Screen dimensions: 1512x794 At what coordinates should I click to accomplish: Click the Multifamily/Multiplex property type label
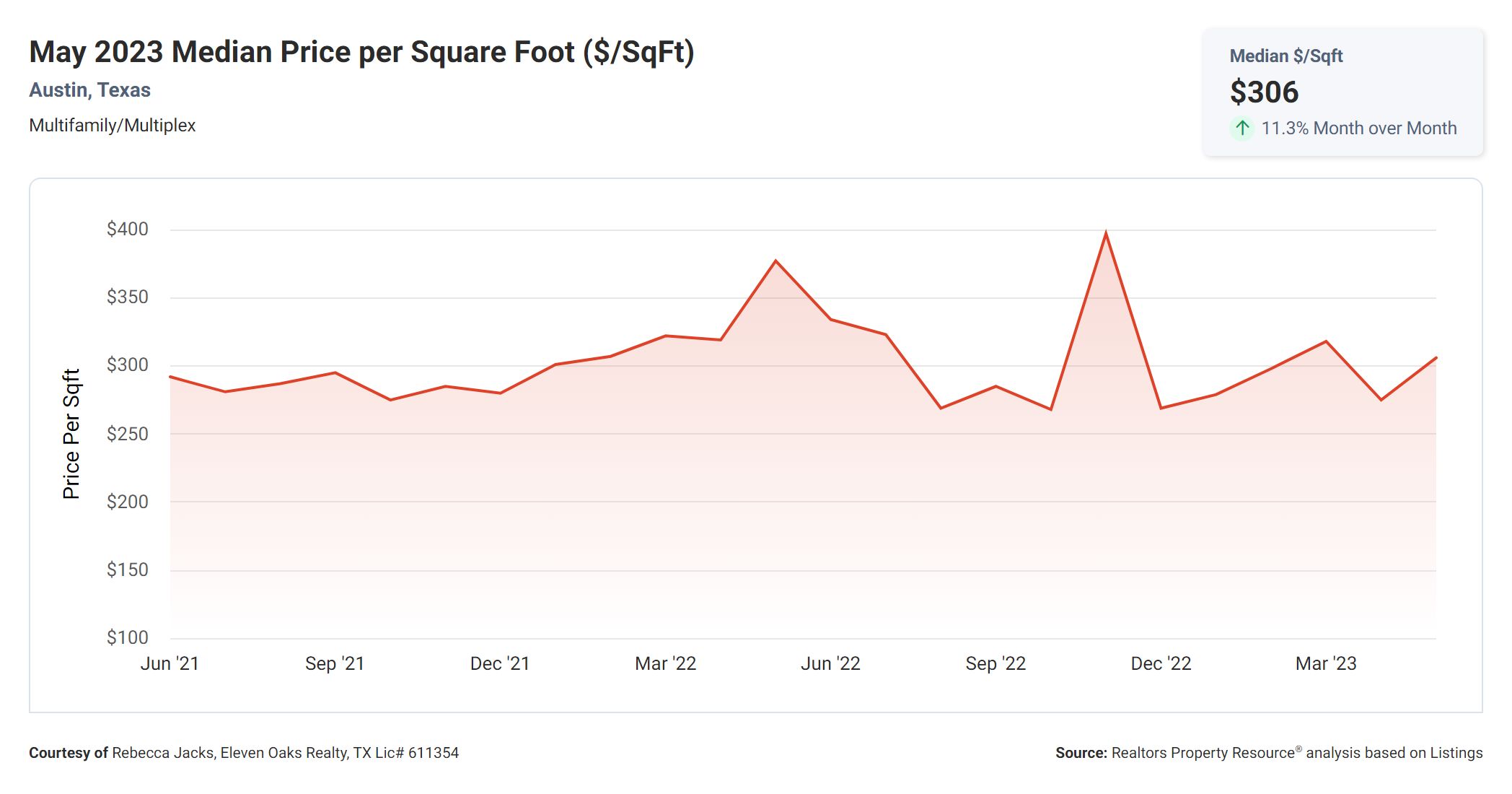click(x=112, y=126)
